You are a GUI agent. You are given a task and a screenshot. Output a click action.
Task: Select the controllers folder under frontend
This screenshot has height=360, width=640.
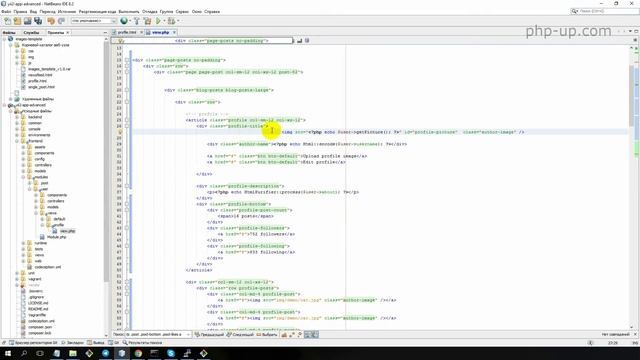43,165
